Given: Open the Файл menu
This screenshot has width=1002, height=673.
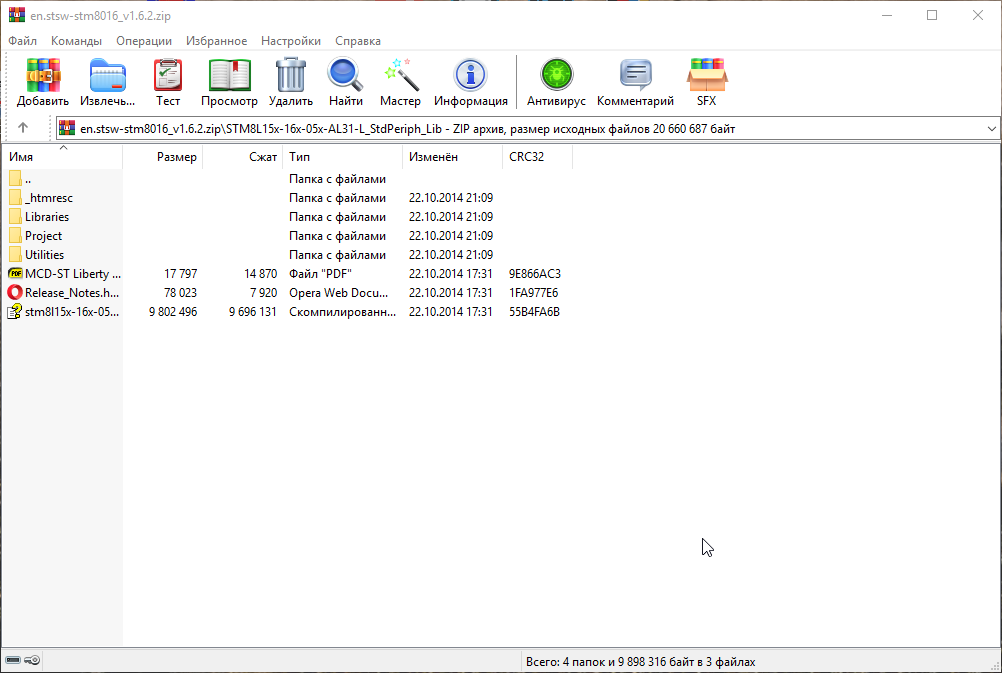Looking at the screenshot, I should point(22,41).
